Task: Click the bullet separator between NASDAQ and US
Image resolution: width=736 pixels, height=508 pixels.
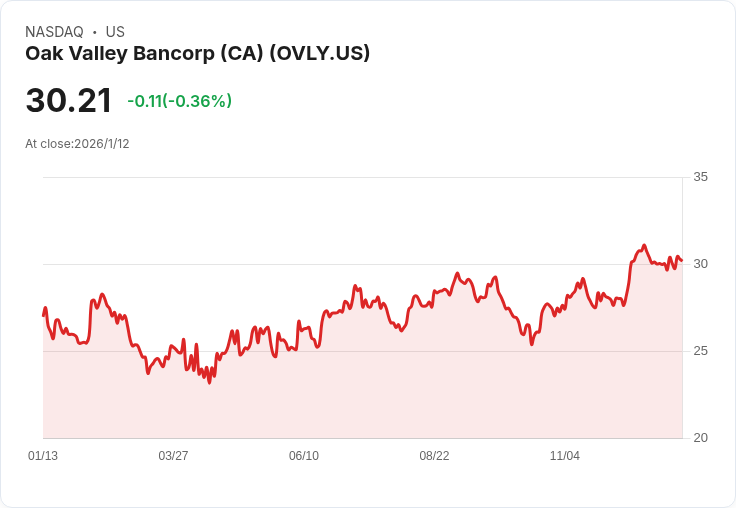Action: coord(94,32)
